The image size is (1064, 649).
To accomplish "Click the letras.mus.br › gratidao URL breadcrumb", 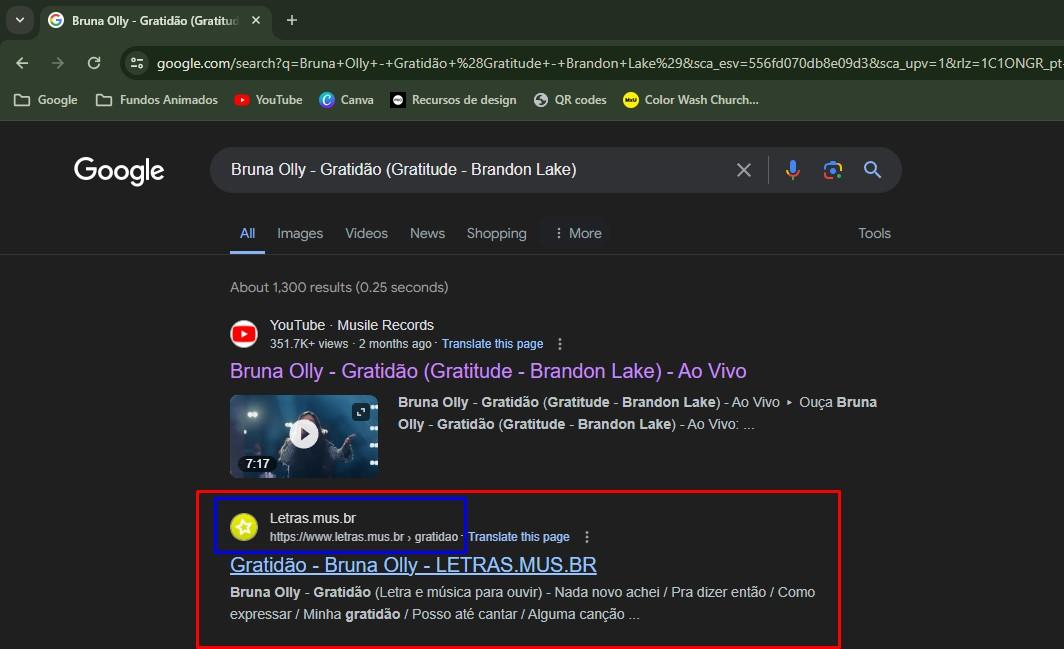I will [364, 537].
